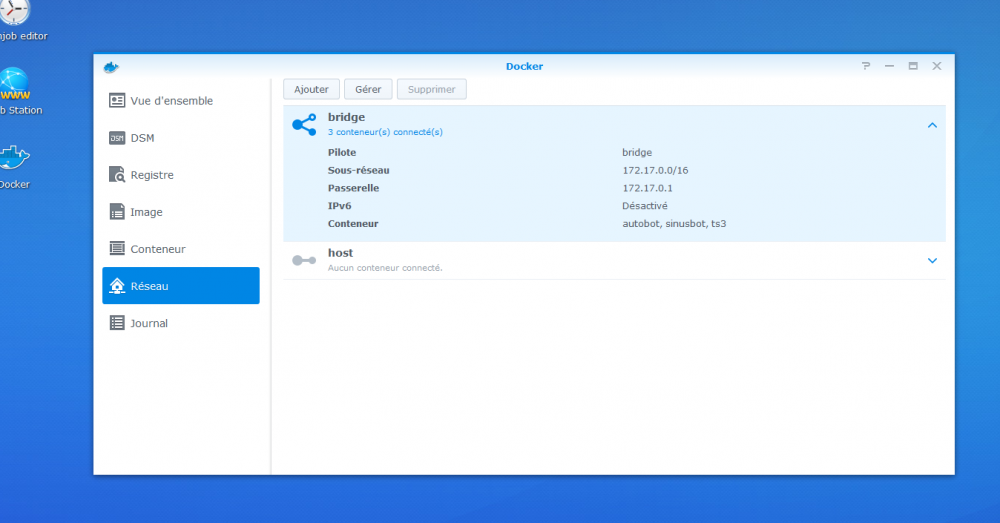Expand the host network details
Screen dimensions: 1000x523
coord(932,260)
